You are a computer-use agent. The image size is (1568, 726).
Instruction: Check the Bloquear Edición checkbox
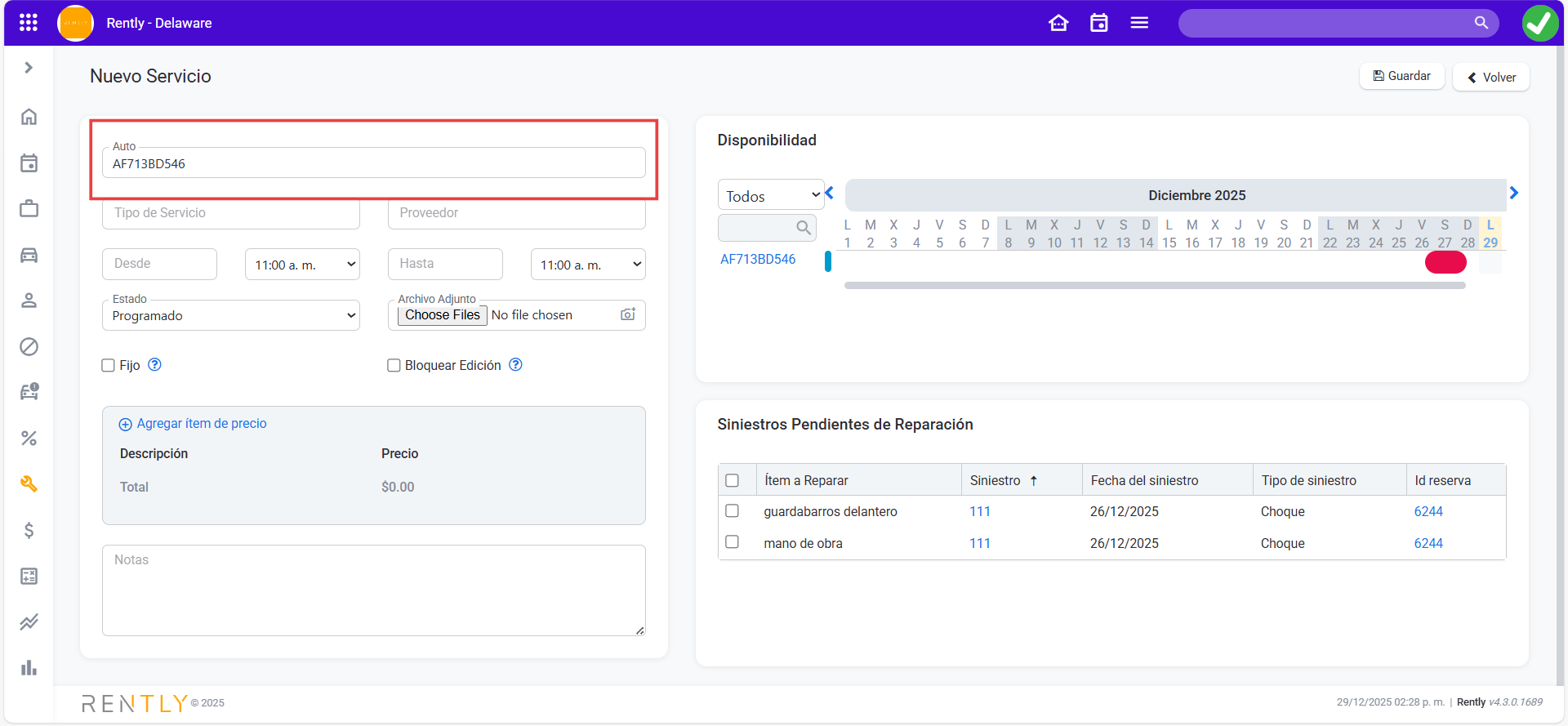(394, 365)
